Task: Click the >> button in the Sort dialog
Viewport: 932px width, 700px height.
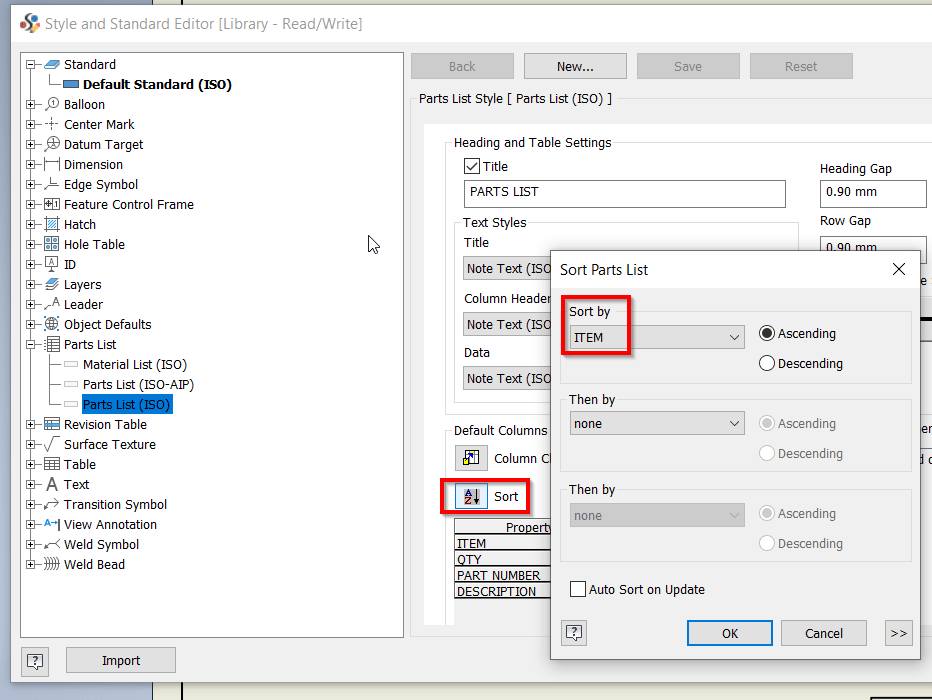Action: click(898, 632)
